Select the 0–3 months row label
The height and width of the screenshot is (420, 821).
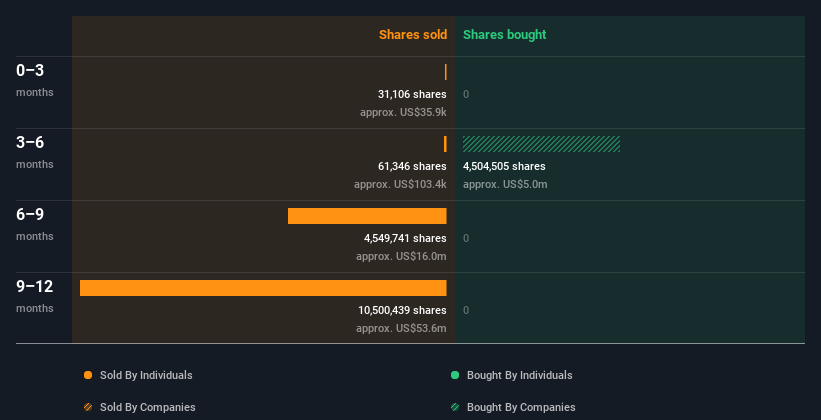pos(35,81)
